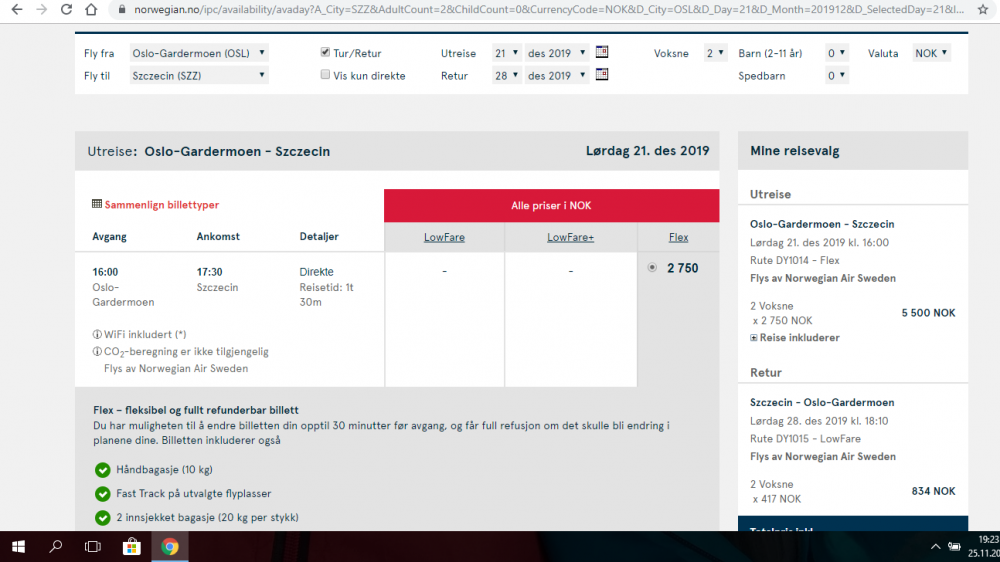This screenshot has width=1000, height=562.
Task: Click the 5 500 NOK outbound total
Action: pos(929,313)
